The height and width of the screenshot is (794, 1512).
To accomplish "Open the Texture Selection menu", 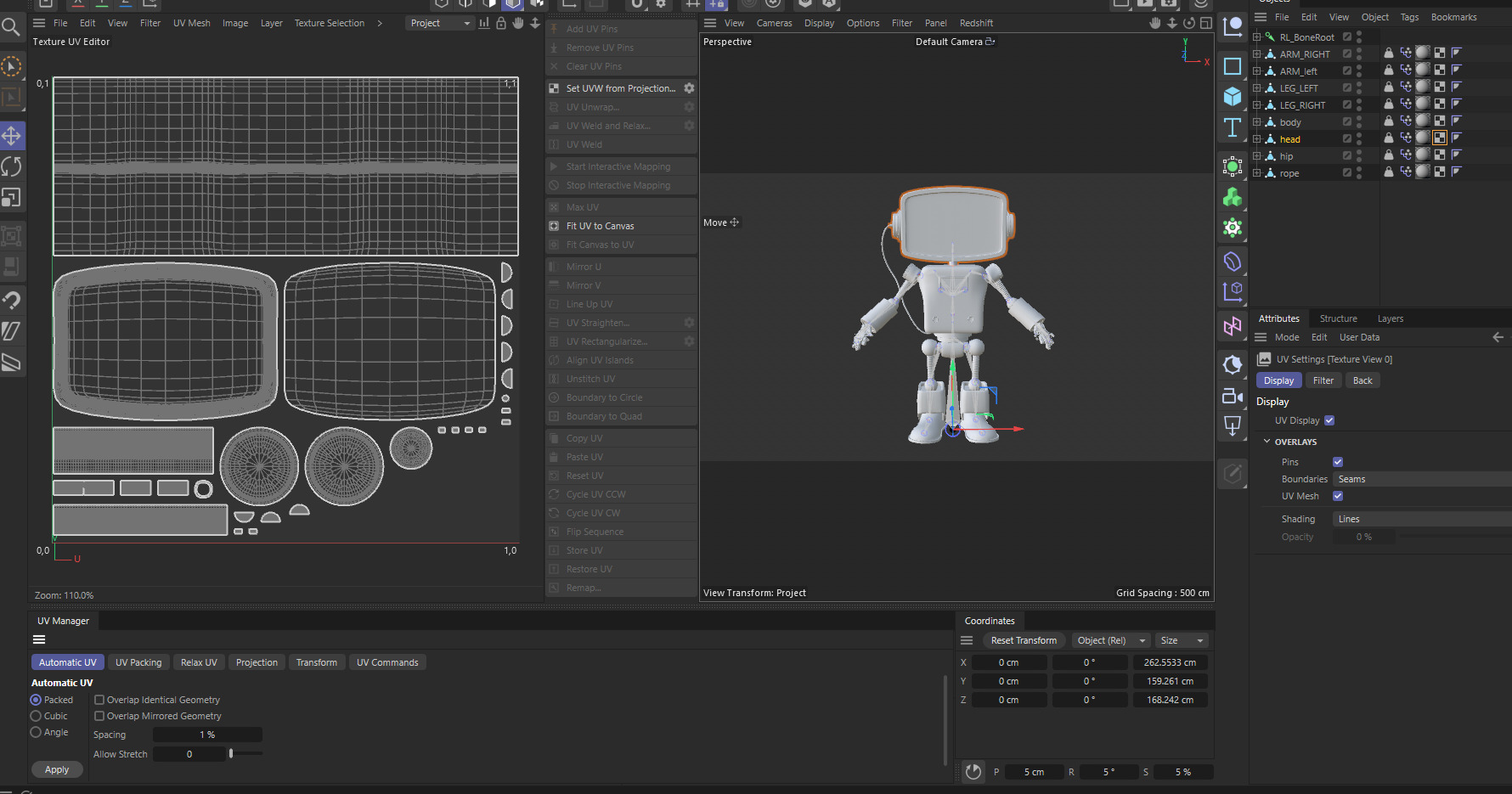I will coord(330,23).
